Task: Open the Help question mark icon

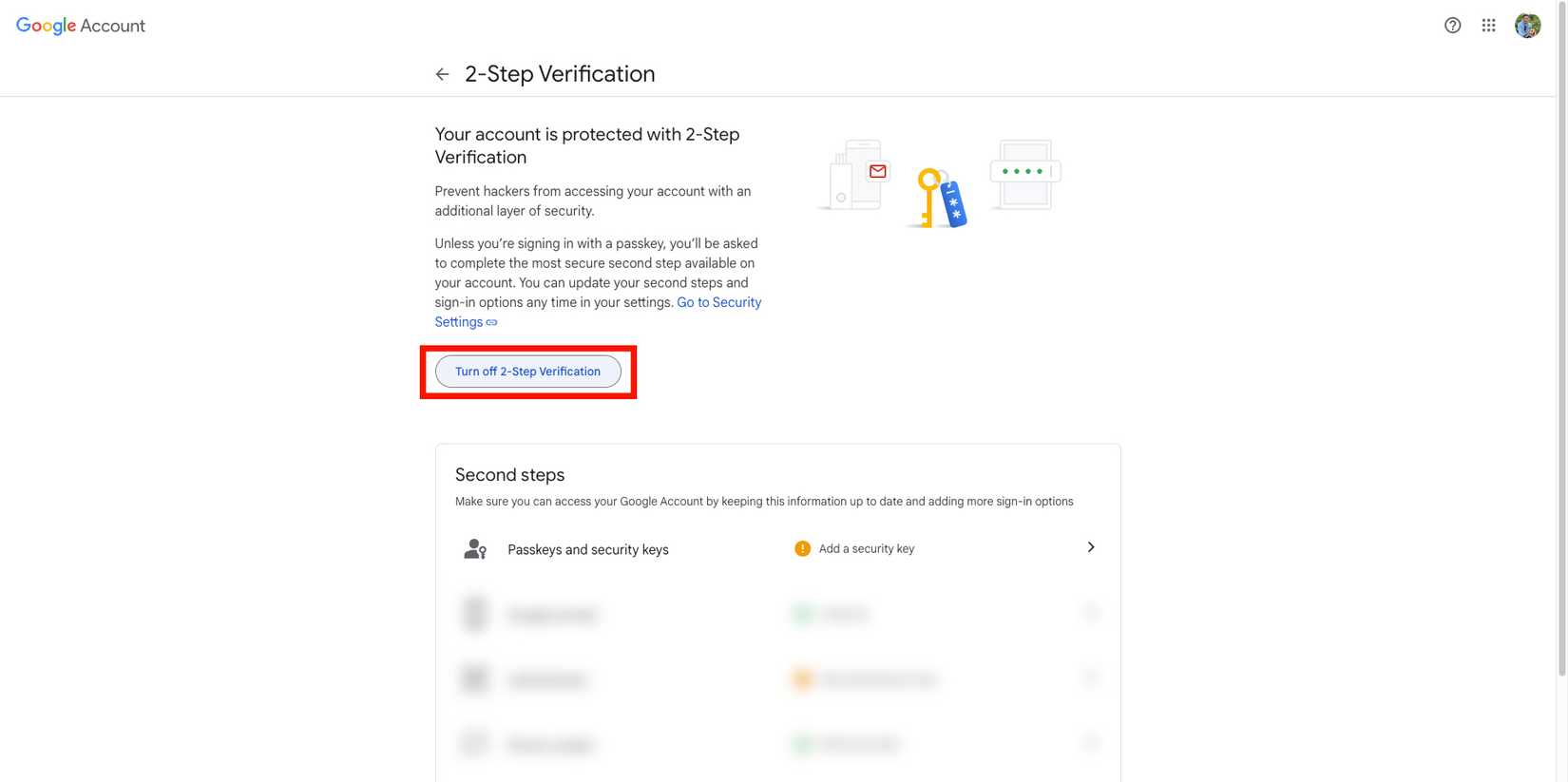Action: point(1452,26)
